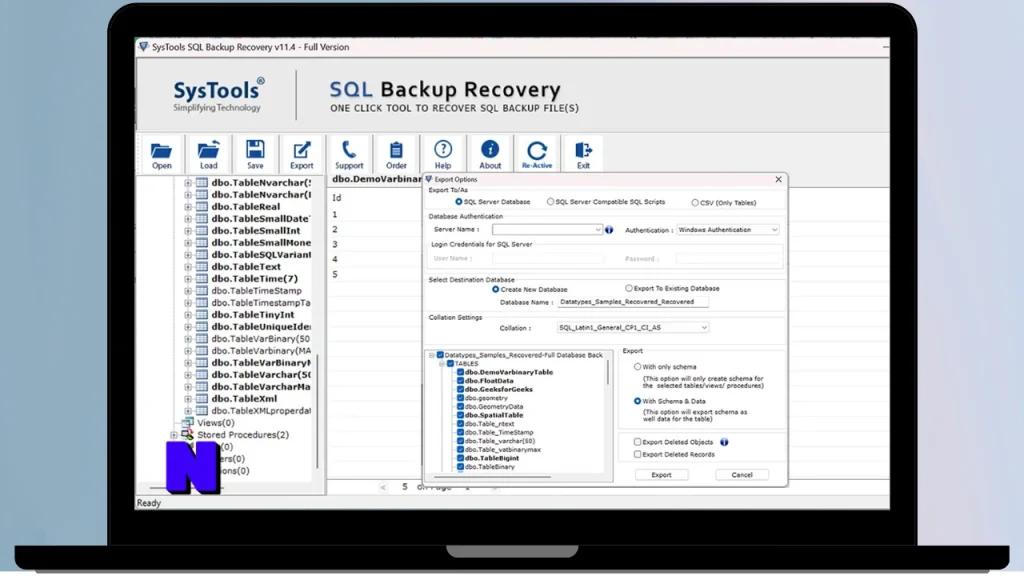Collapse Datatypes_Samples_Recovered root node in export tree

(432, 355)
